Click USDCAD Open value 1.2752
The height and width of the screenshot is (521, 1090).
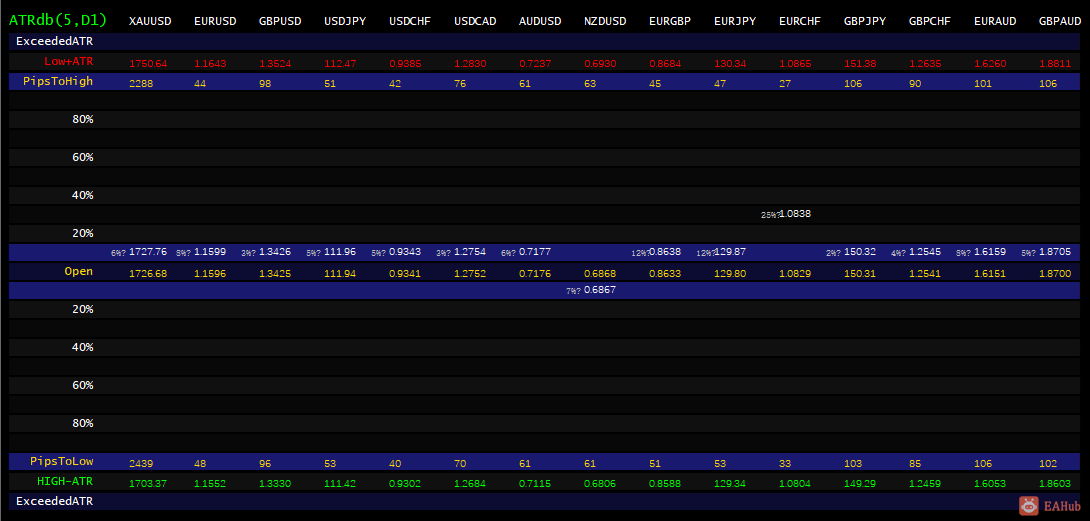(471, 274)
